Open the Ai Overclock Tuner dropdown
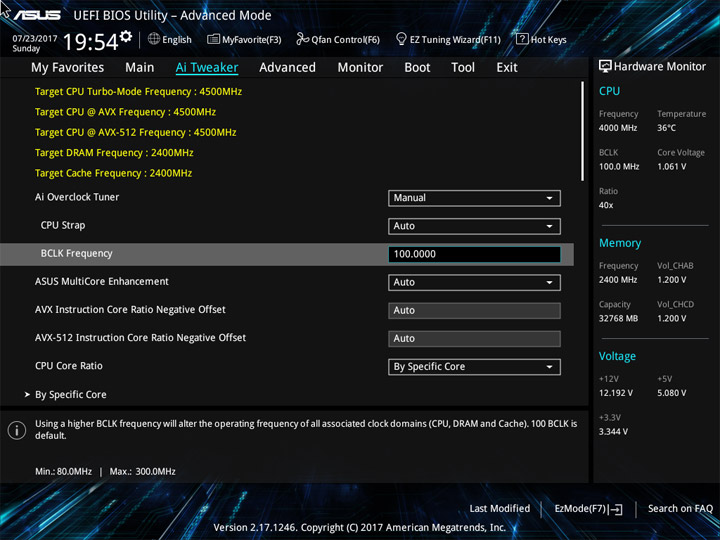The height and width of the screenshot is (540, 720). pyautogui.click(x=474, y=198)
